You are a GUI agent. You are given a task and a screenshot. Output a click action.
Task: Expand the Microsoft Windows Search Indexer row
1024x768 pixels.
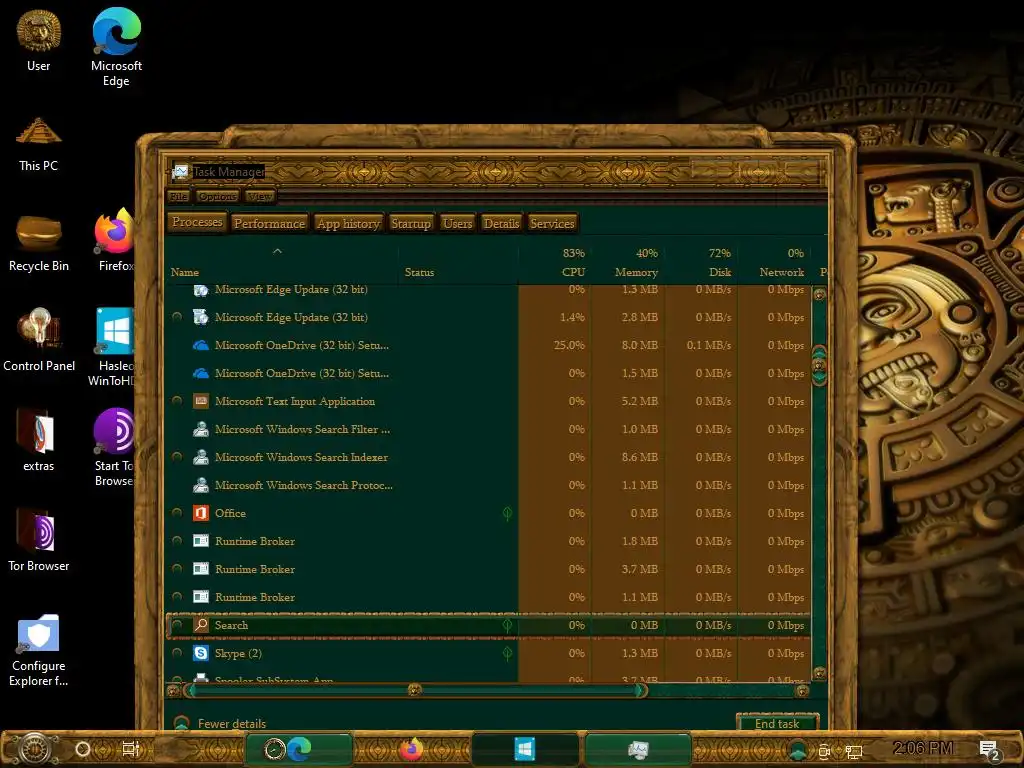[x=176, y=456]
